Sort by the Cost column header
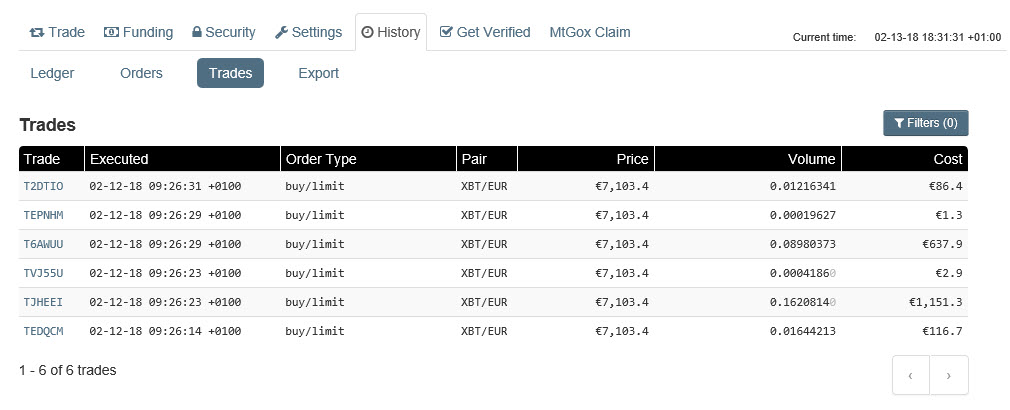The height and width of the screenshot is (410, 1010). tap(947, 159)
